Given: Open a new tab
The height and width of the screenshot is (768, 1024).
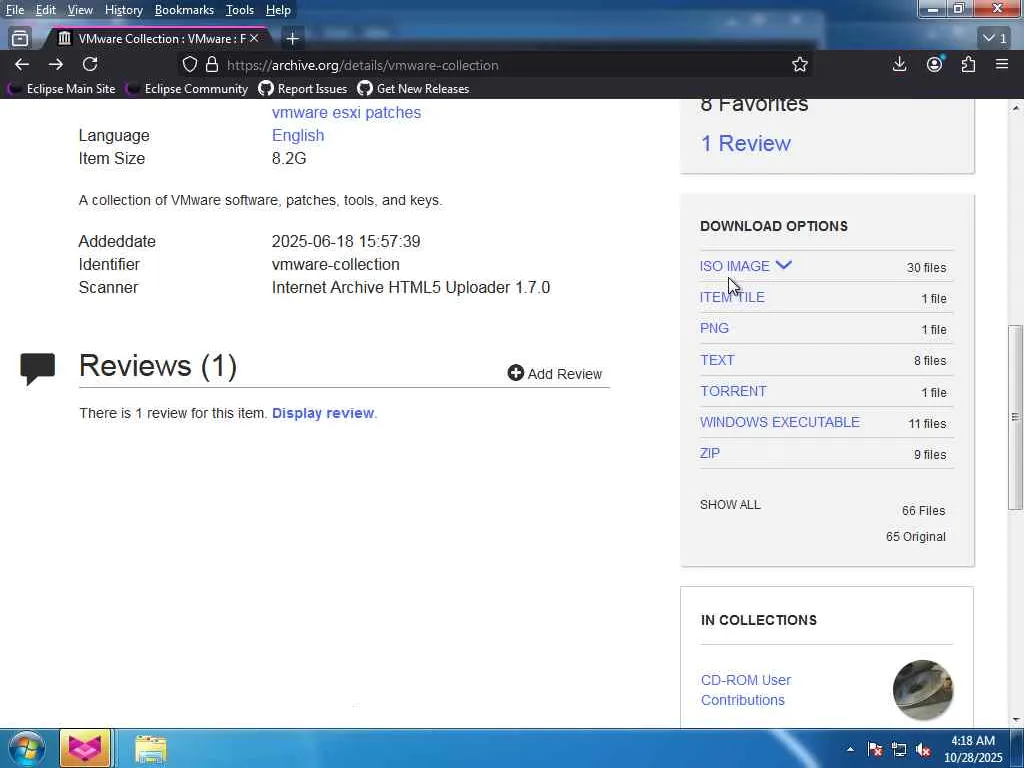Looking at the screenshot, I should [293, 39].
